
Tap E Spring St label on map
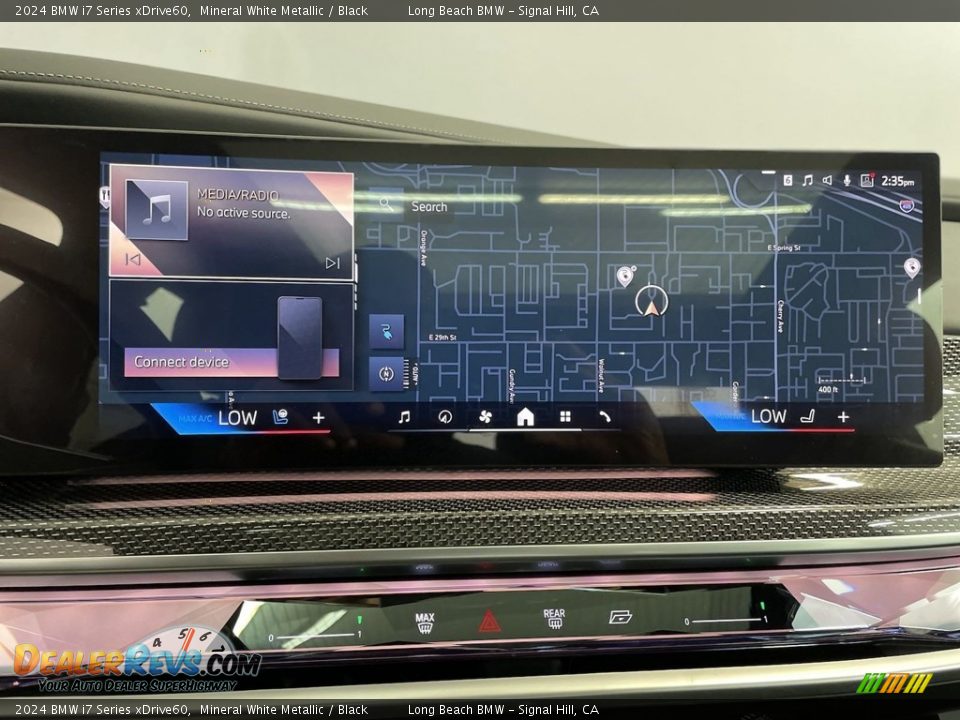click(x=784, y=248)
